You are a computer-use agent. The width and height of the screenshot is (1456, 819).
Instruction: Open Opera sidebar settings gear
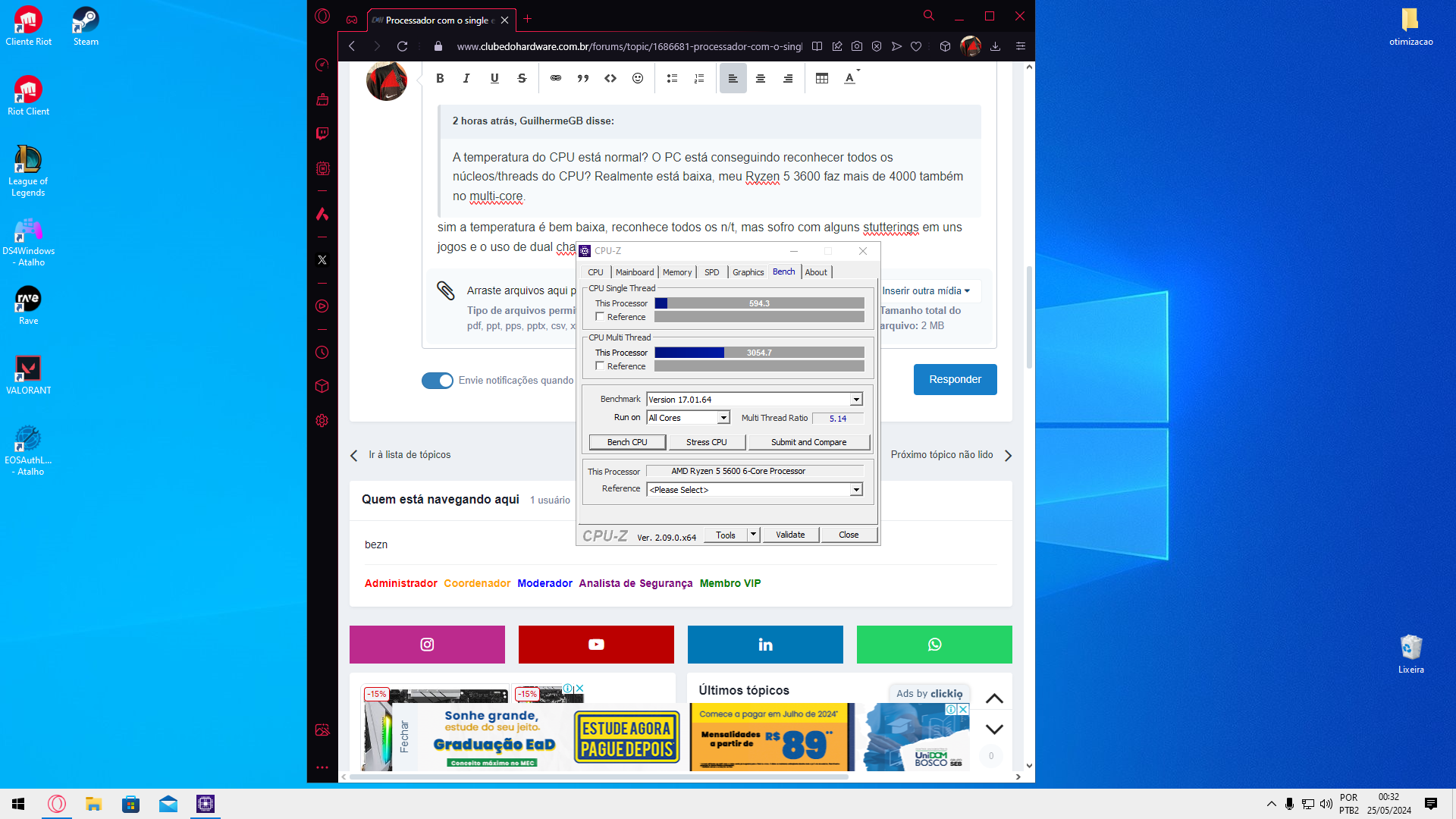[x=322, y=421]
